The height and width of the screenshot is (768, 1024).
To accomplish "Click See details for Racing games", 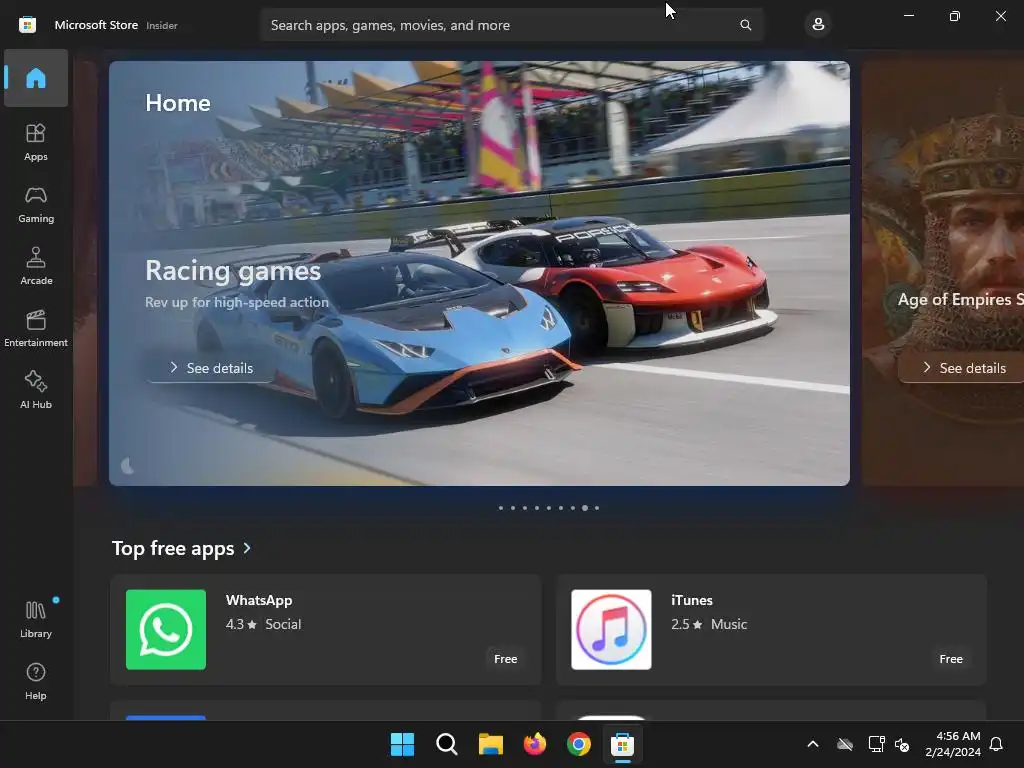I will [211, 368].
